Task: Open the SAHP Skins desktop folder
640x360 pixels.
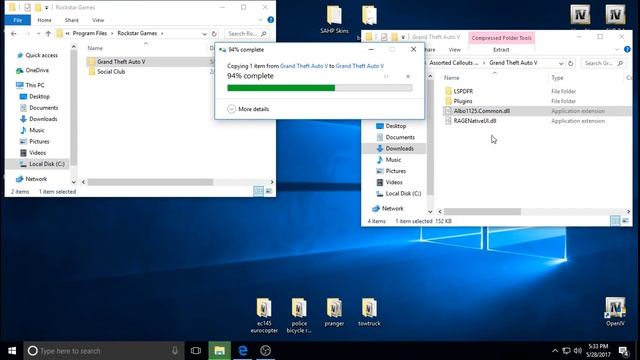Action: click(x=334, y=19)
